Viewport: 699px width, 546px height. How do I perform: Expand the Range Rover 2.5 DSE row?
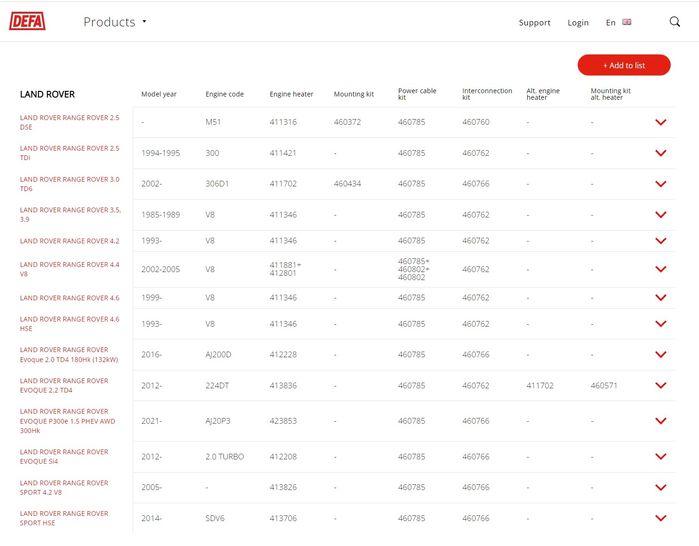pos(661,122)
